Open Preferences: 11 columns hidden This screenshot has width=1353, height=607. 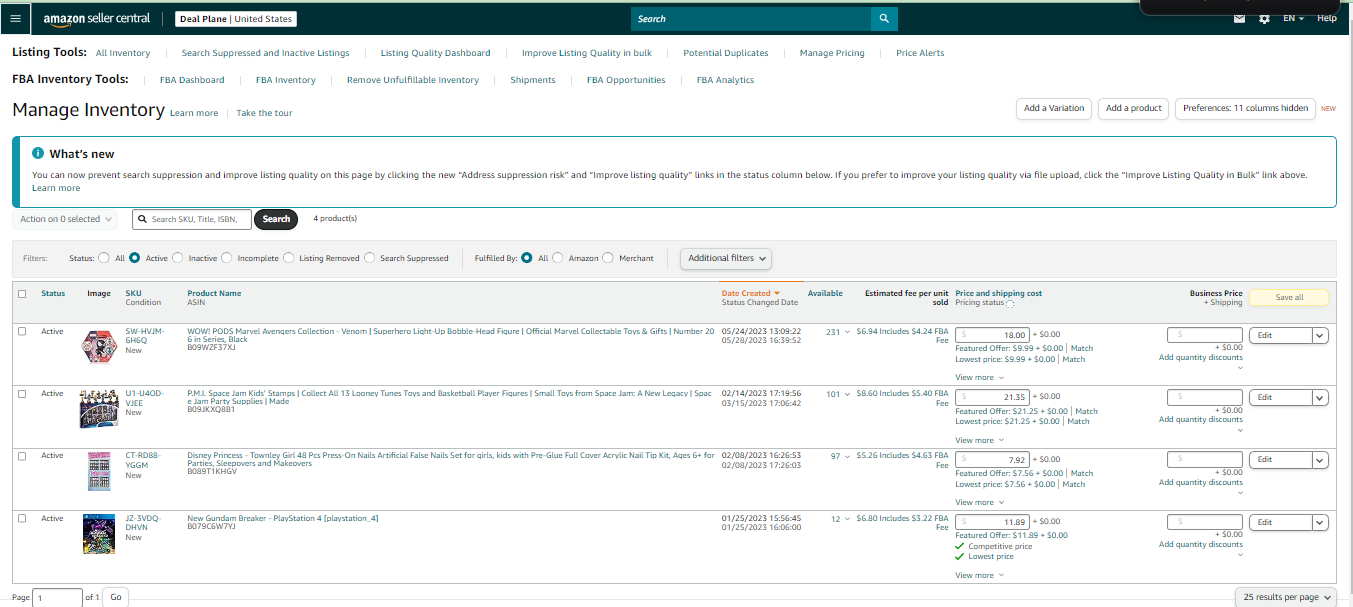[1245, 108]
